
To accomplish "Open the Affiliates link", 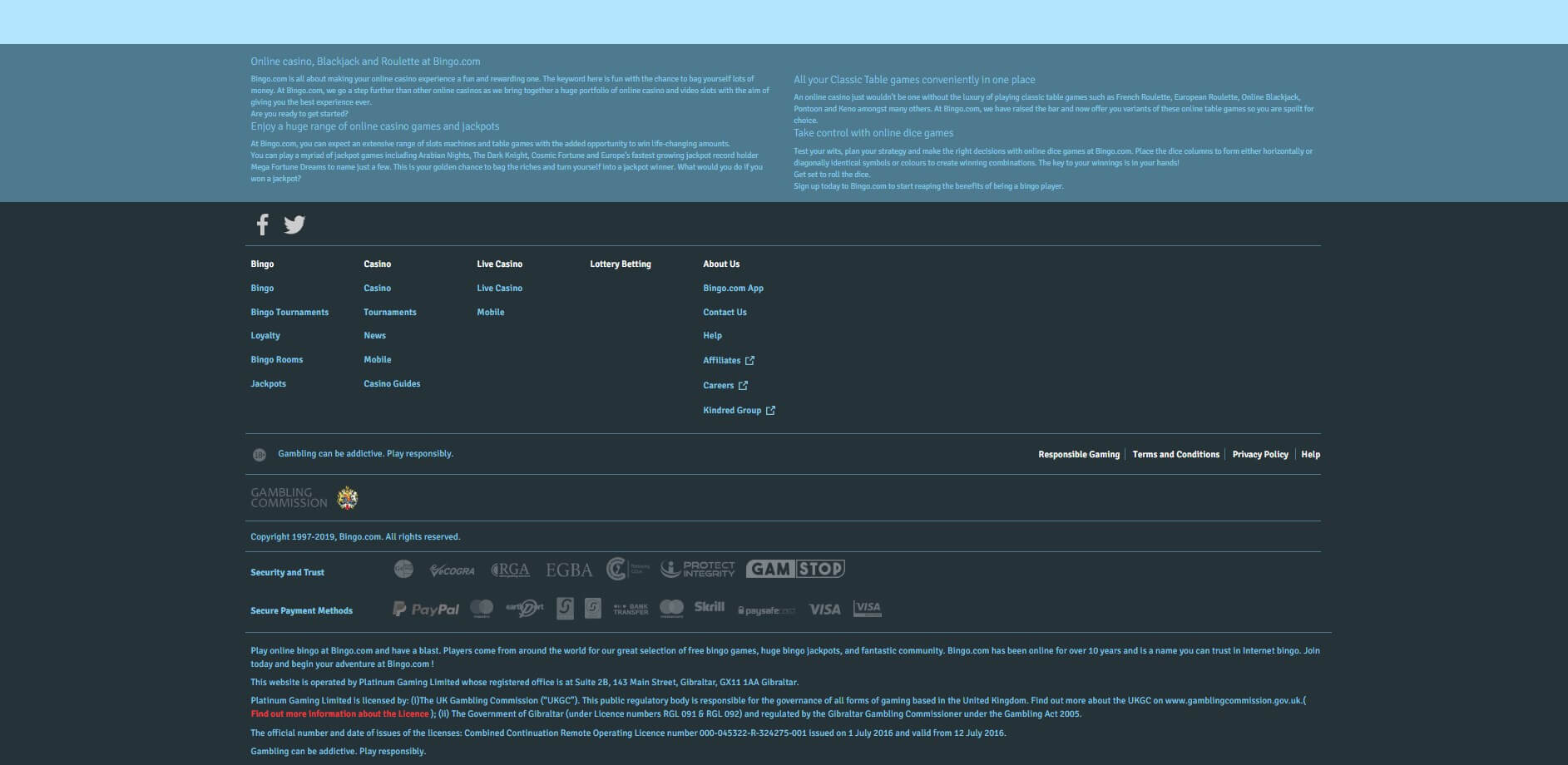I will point(721,360).
